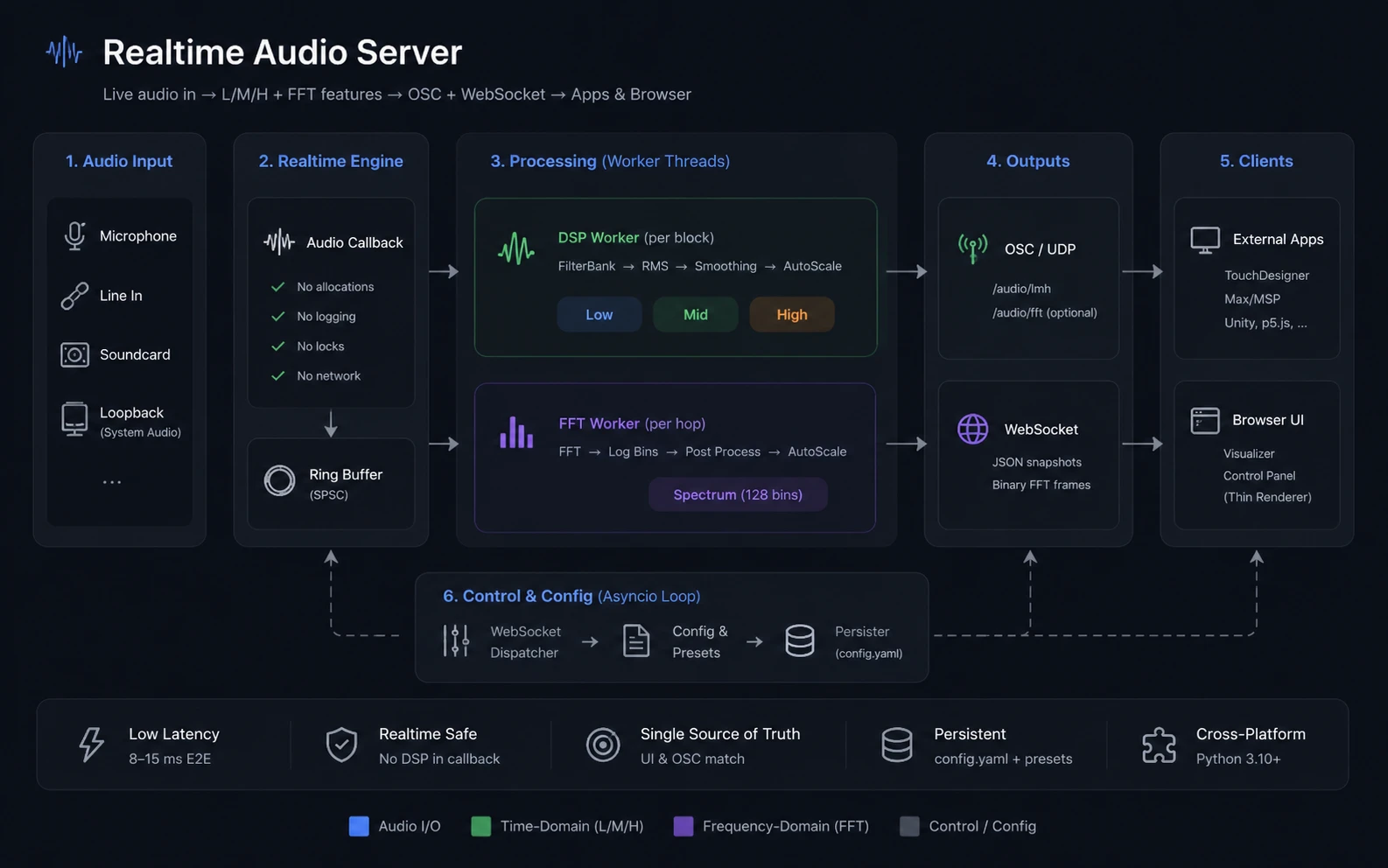Click the No allocations checkmark
Image resolution: width=1388 pixels, height=868 pixels.
[x=278, y=287]
